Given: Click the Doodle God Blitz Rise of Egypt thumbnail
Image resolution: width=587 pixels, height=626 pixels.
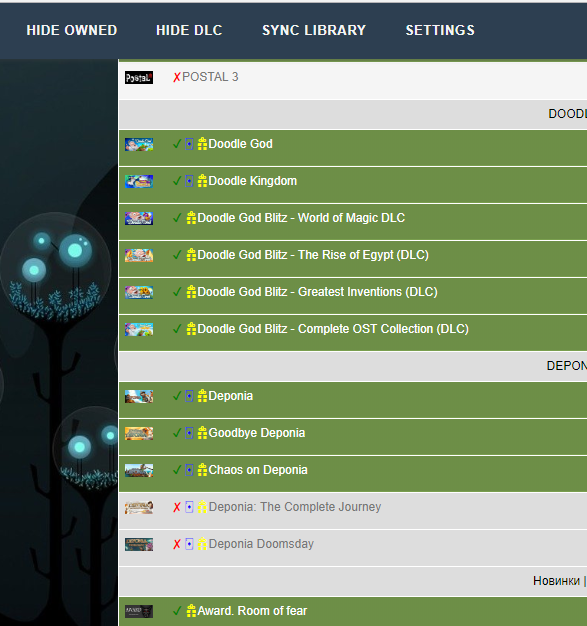Looking at the screenshot, I should [x=139, y=256].
